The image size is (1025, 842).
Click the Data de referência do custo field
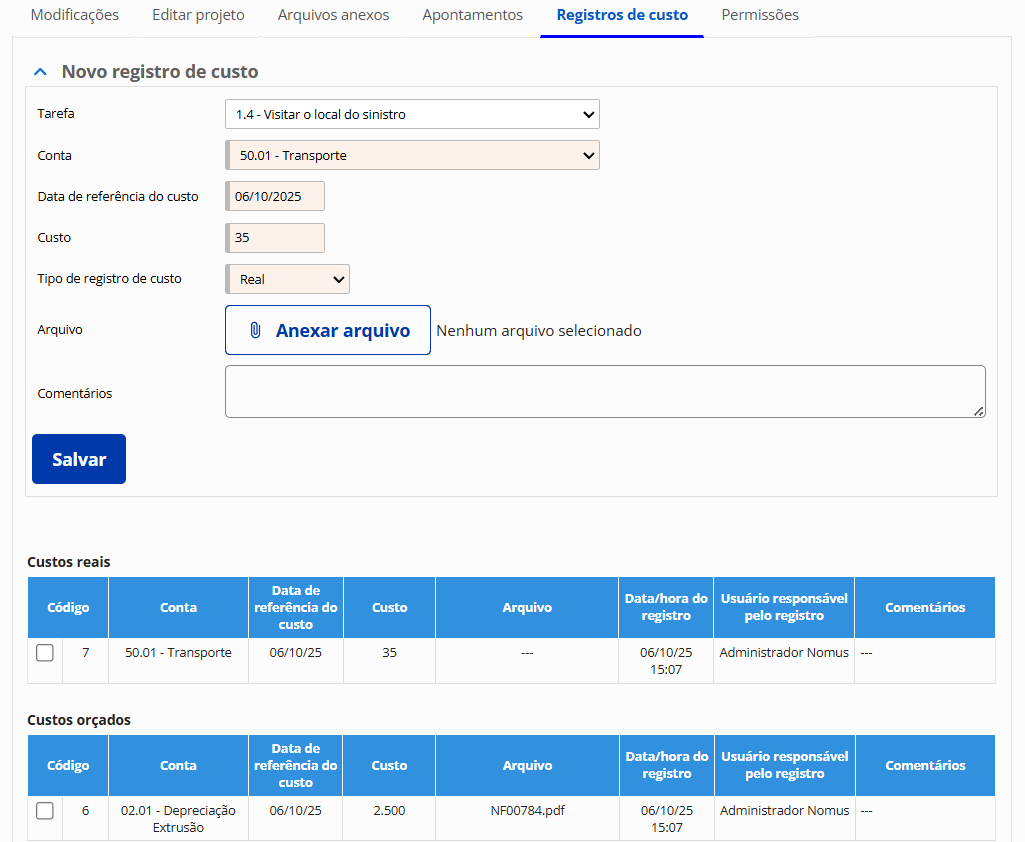point(276,197)
